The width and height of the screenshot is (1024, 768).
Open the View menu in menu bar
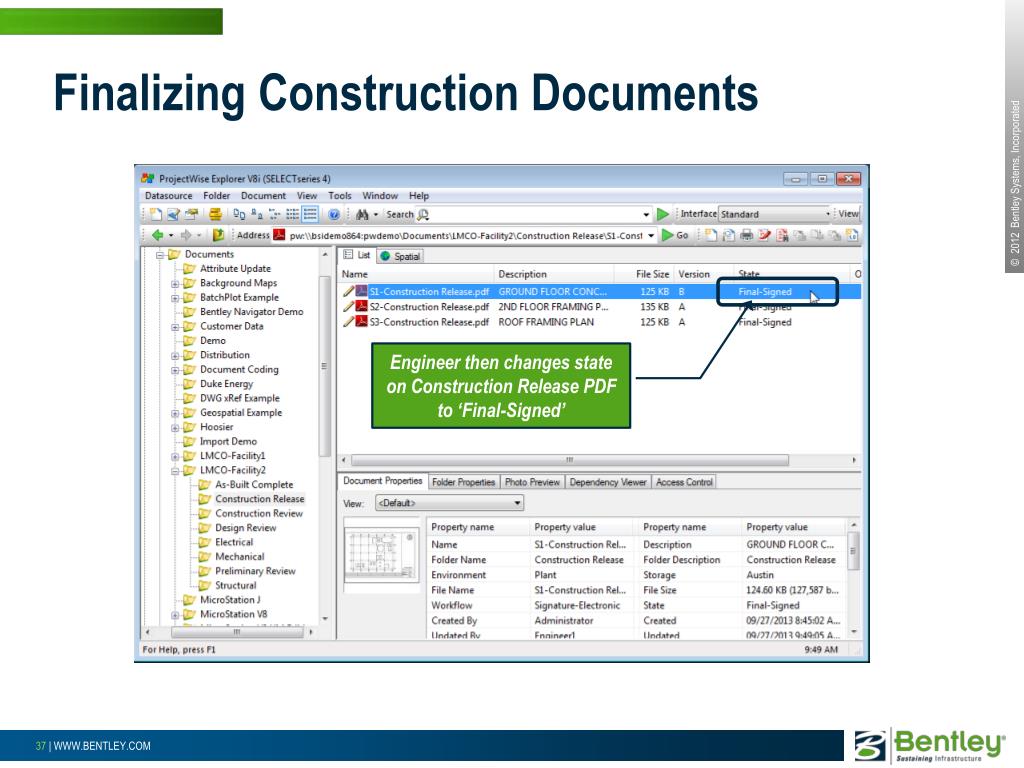[307, 196]
